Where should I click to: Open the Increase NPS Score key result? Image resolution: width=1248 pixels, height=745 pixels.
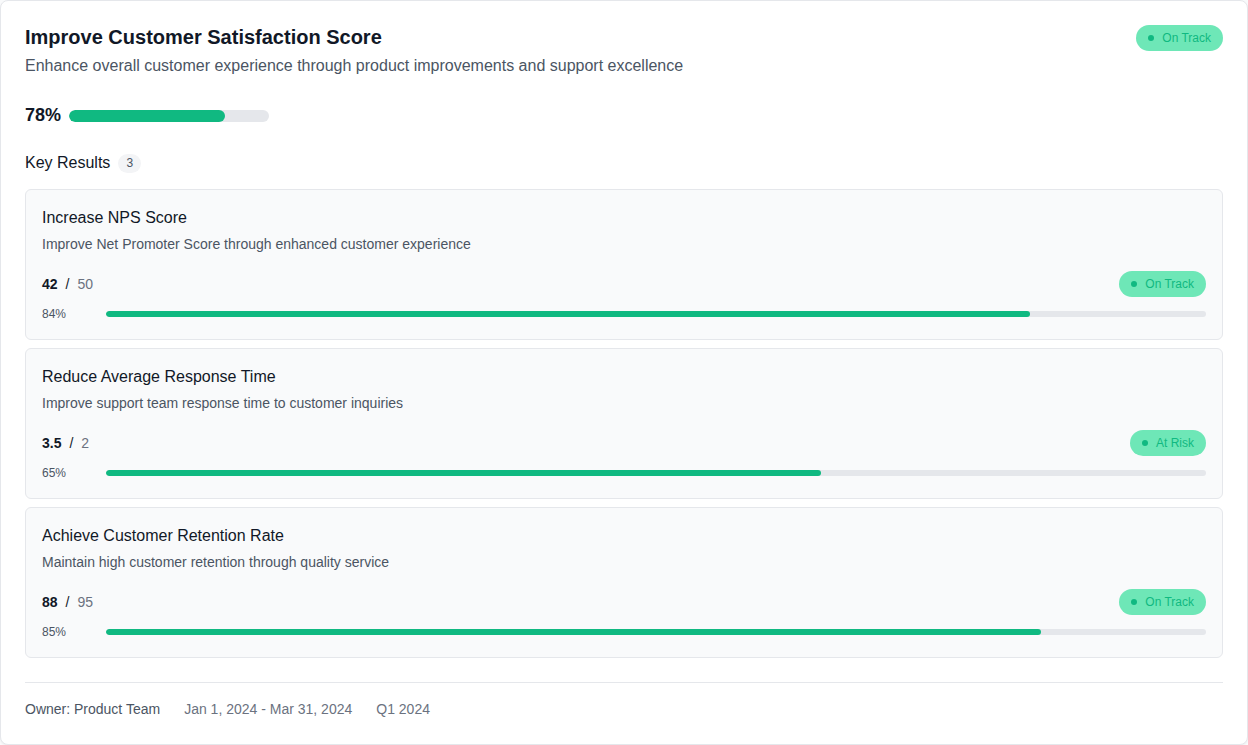[x=114, y=218]
